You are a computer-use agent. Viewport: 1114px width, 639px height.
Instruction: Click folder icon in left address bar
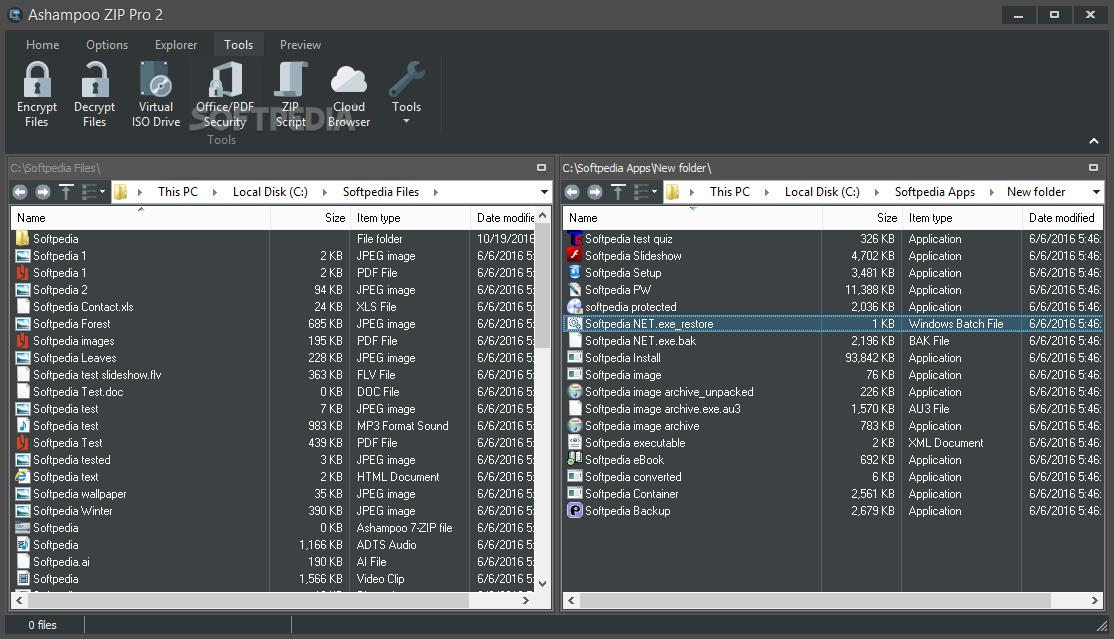[x=121, y=192]
